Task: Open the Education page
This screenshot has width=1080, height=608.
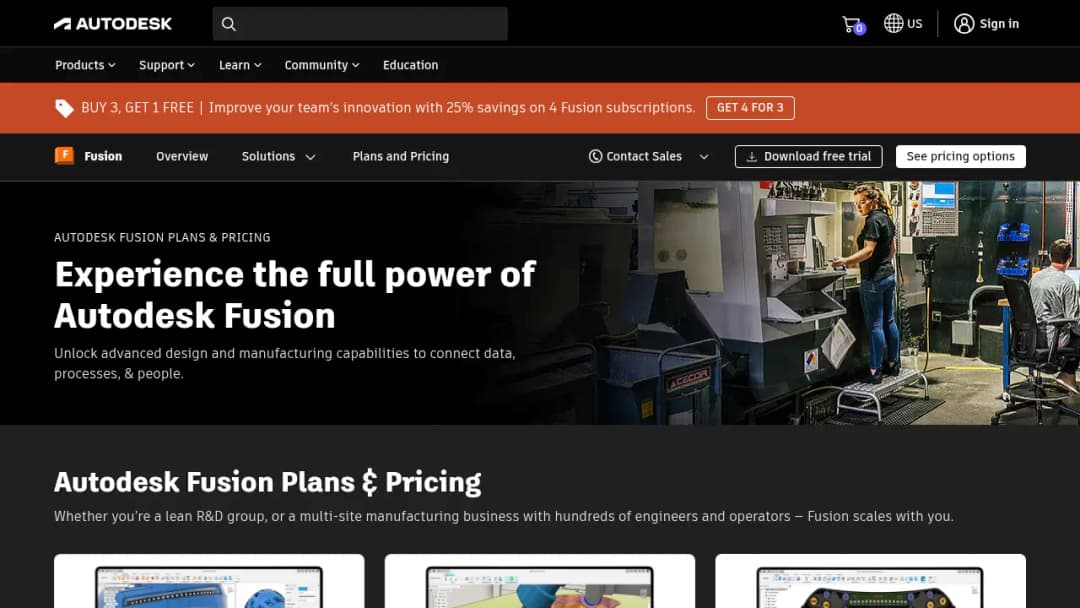Action: click(x=411, y=65)
